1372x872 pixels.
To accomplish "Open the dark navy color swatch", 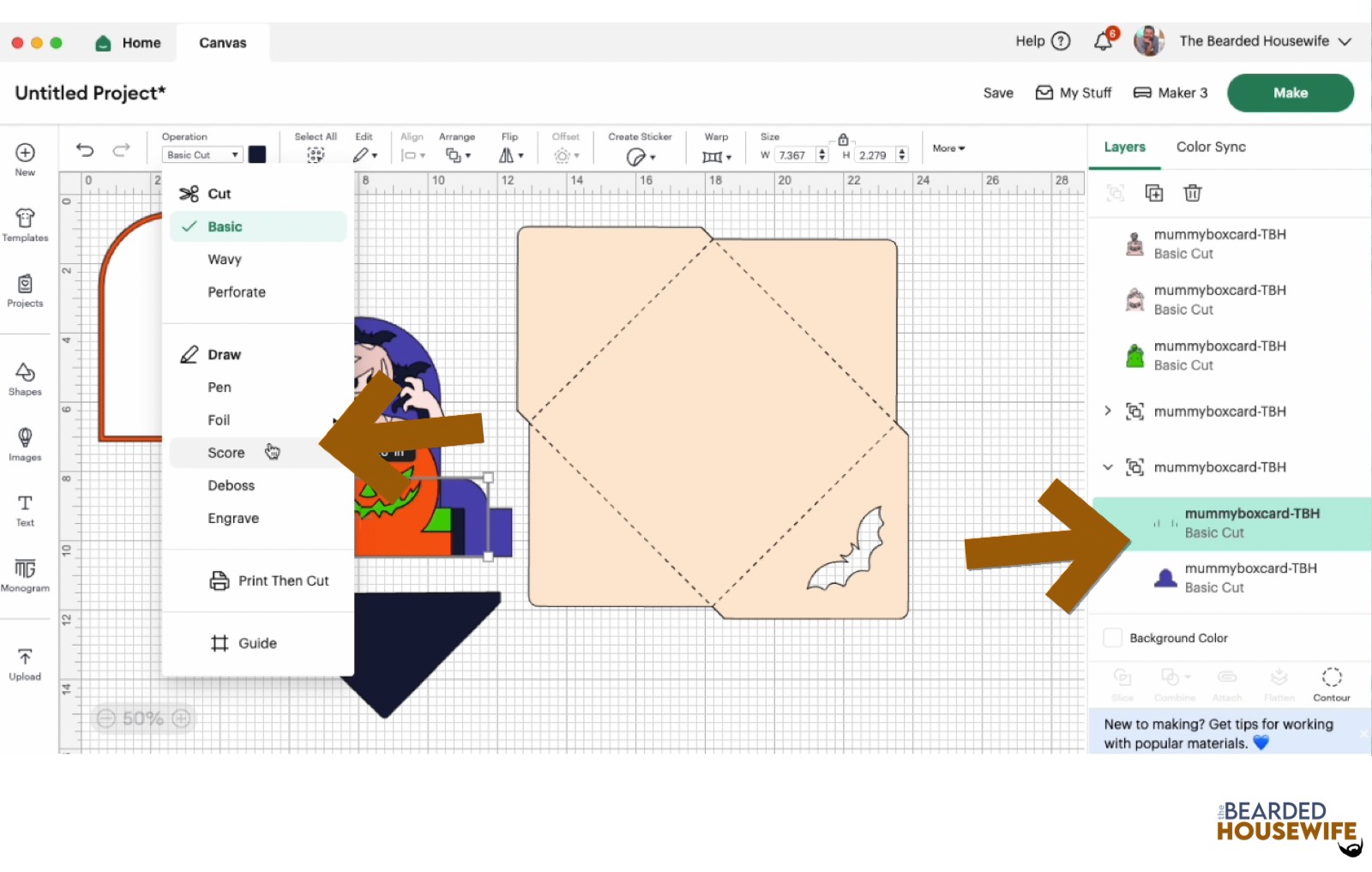I will pos(257,154).
